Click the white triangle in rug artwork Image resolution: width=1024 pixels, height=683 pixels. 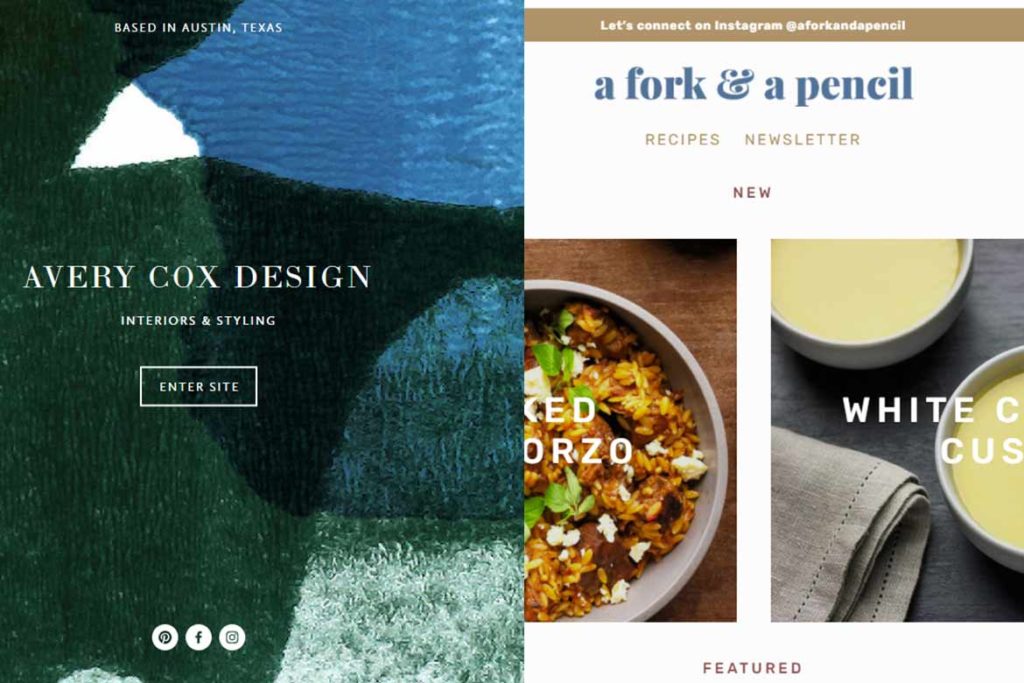click(x=137, y=129)
